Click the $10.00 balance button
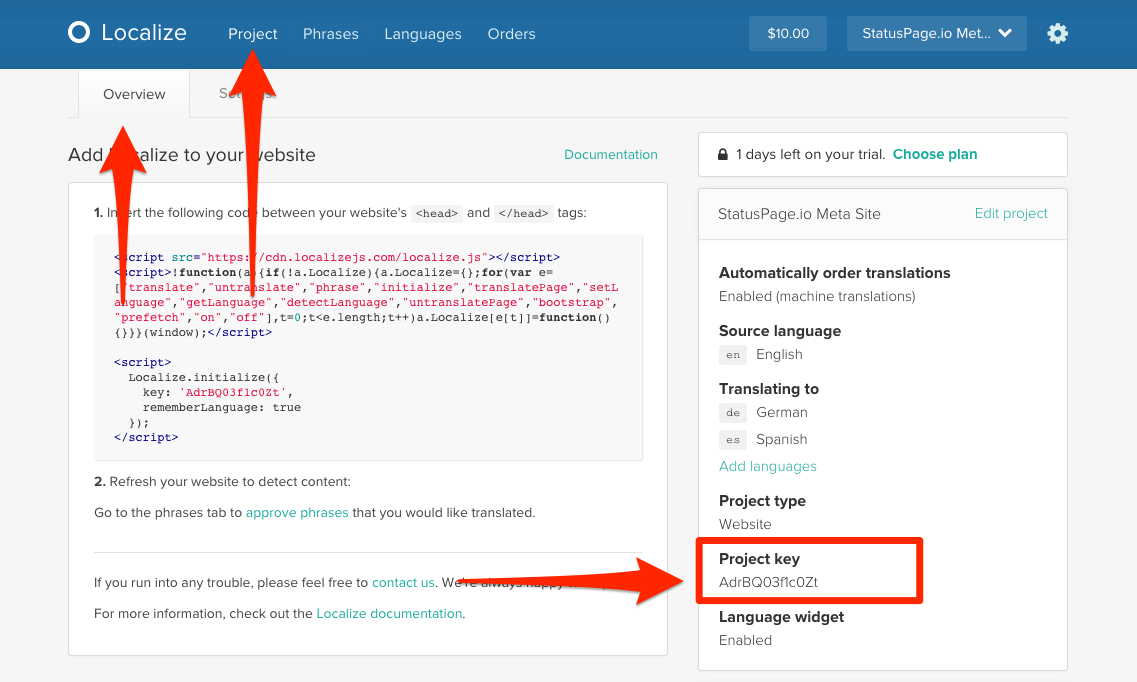The height and width of the screenshot is (682, 1137). [787, 33]
